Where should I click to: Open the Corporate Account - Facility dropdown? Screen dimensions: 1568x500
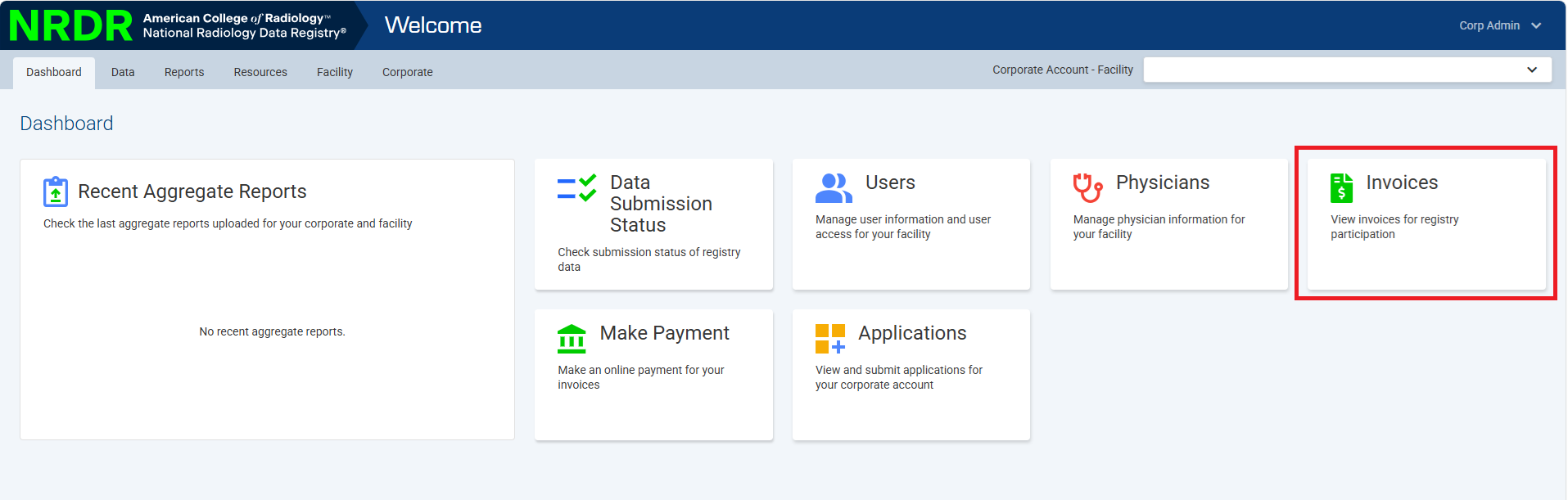coord(1347,70)
